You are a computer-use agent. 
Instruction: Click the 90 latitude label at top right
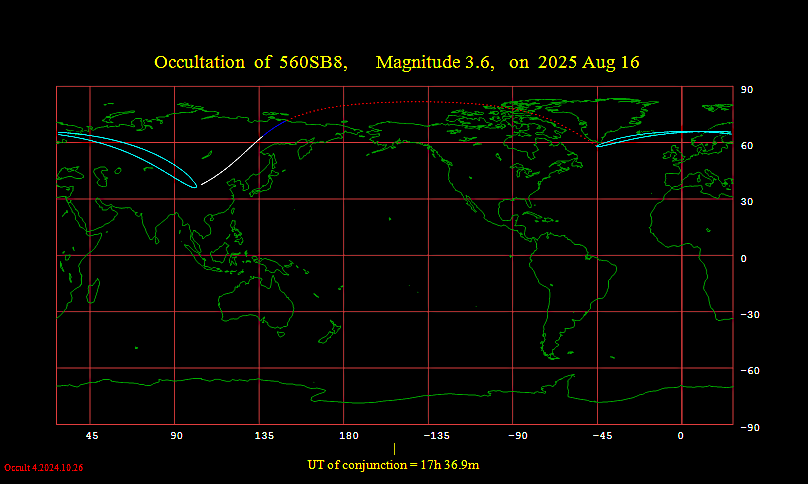[746, 90]
